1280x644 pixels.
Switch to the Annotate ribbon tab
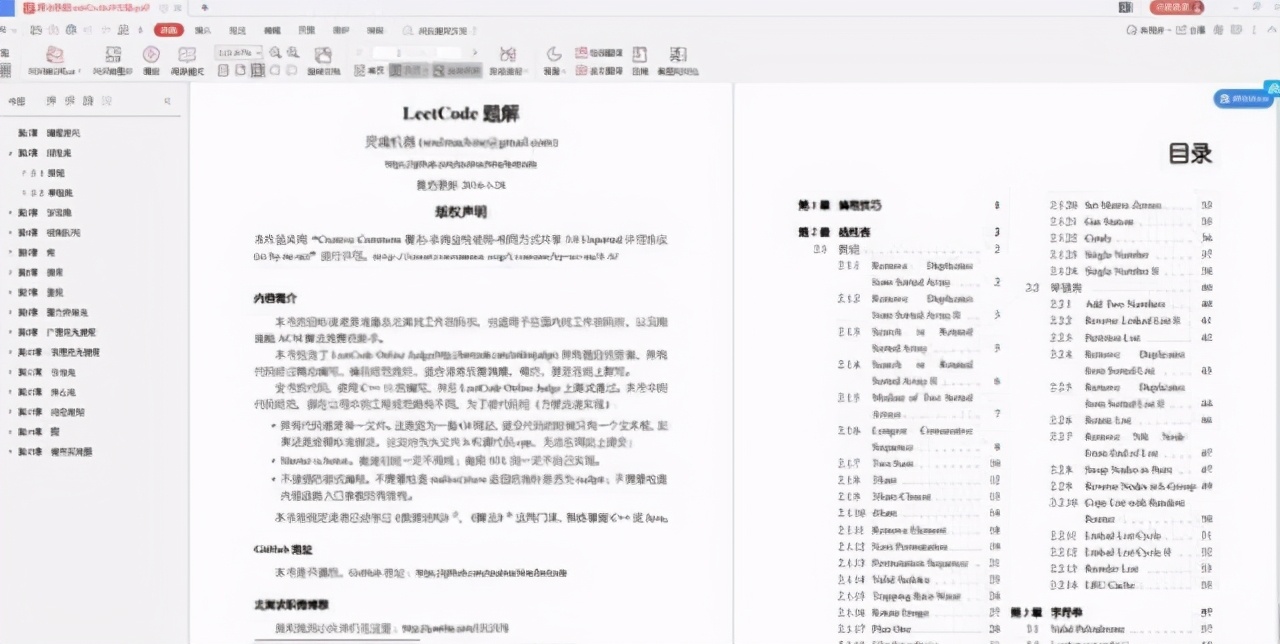[237, 30]
